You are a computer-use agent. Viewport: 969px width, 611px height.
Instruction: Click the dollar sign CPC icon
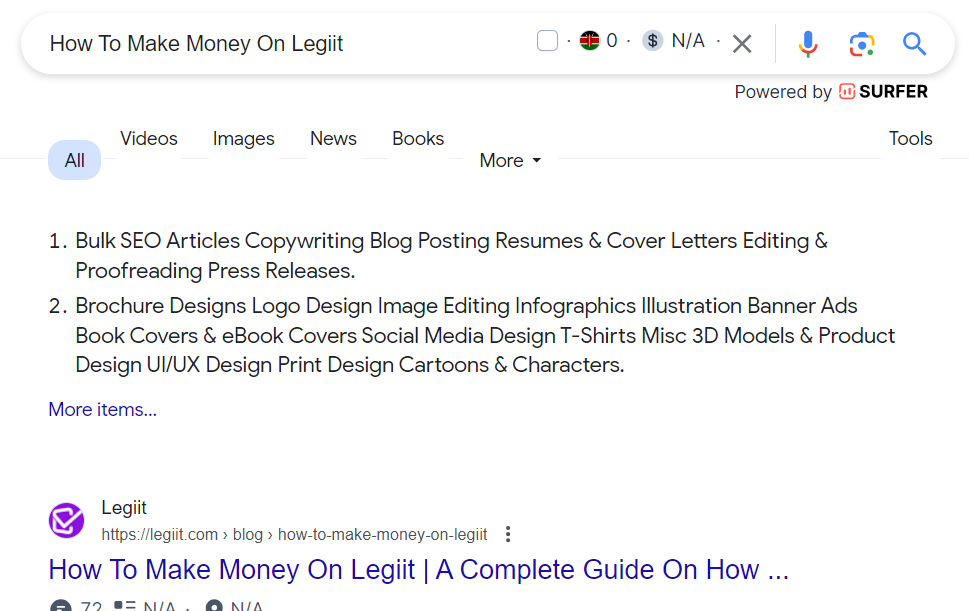point(653,41)
